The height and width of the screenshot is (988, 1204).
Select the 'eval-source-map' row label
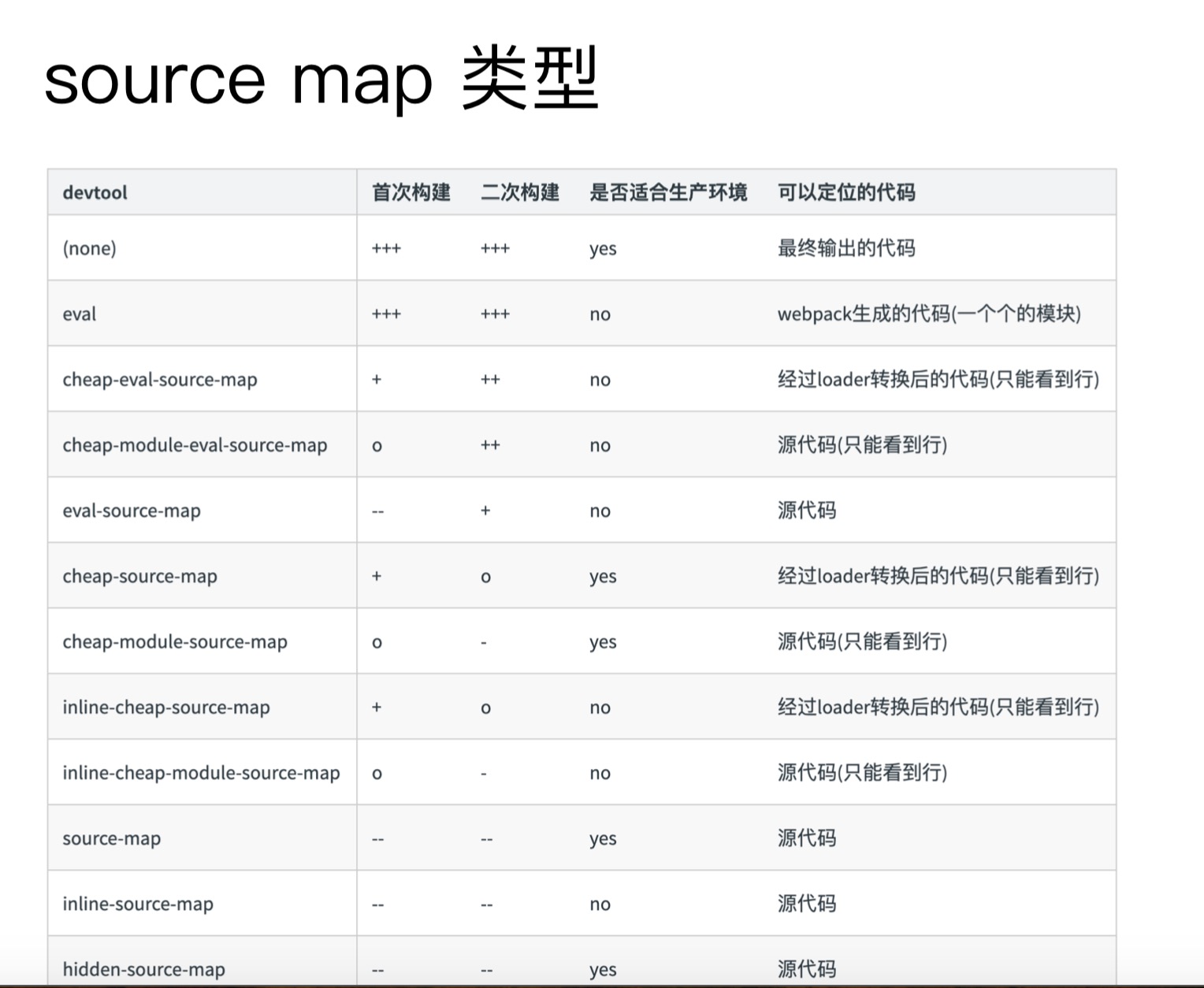tap(132, 511)
